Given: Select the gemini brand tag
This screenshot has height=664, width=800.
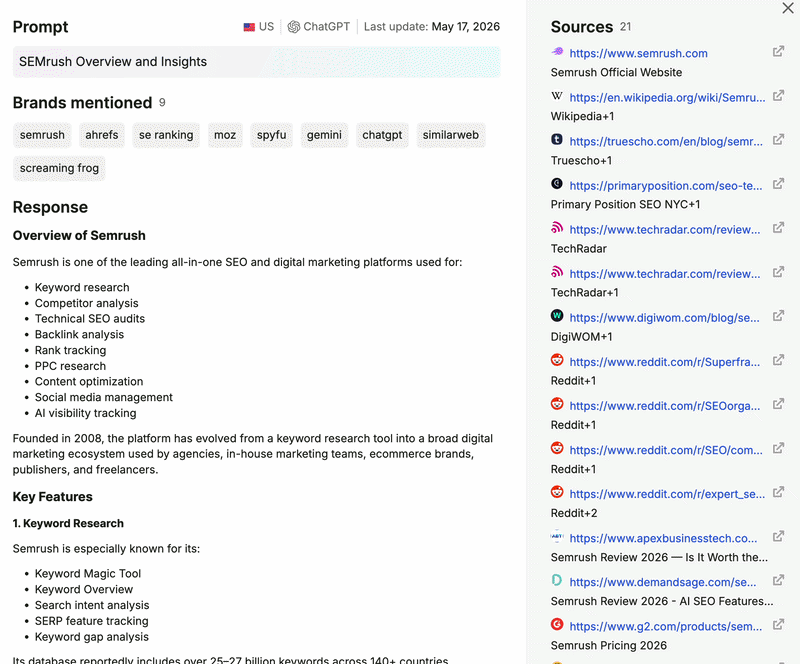Looking at the screenshot, I should (324, 135).
